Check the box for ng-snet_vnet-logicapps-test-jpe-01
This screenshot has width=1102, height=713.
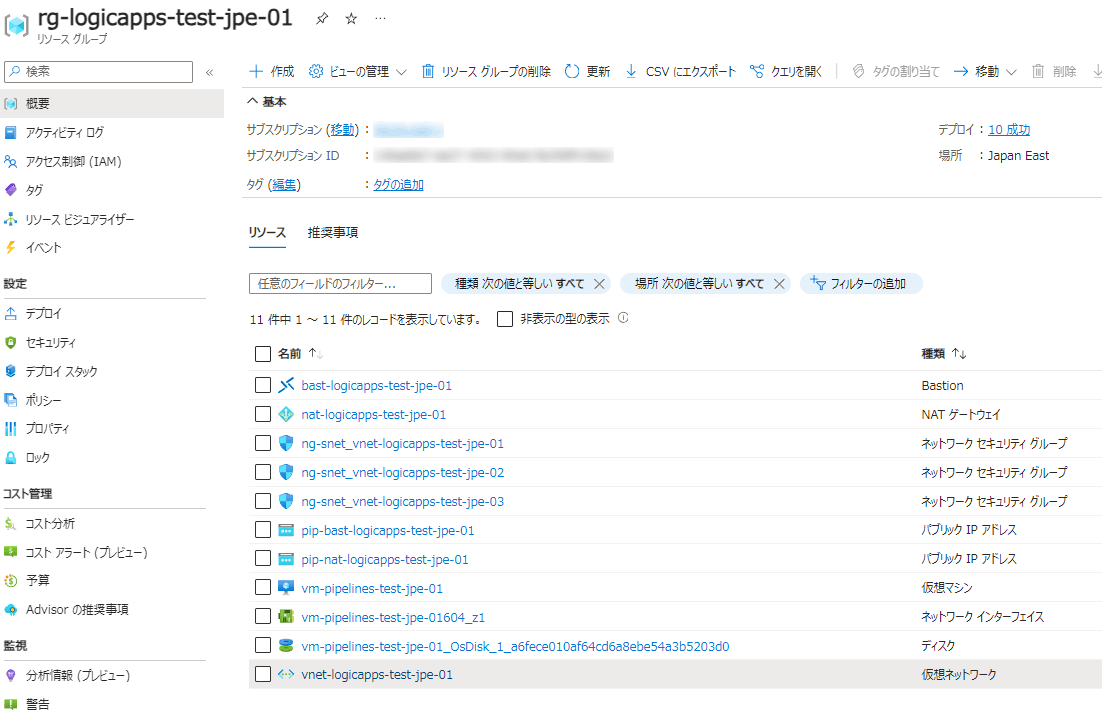click(x=263, y=443)
